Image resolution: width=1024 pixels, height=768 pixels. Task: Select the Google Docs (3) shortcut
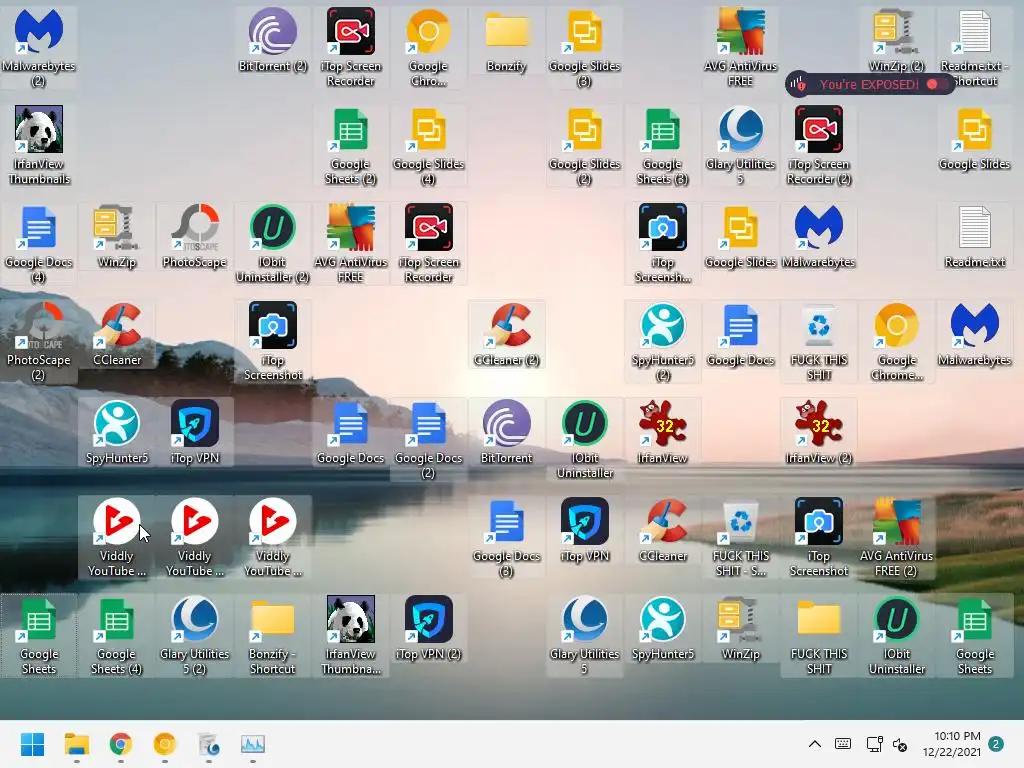point(506,537)
